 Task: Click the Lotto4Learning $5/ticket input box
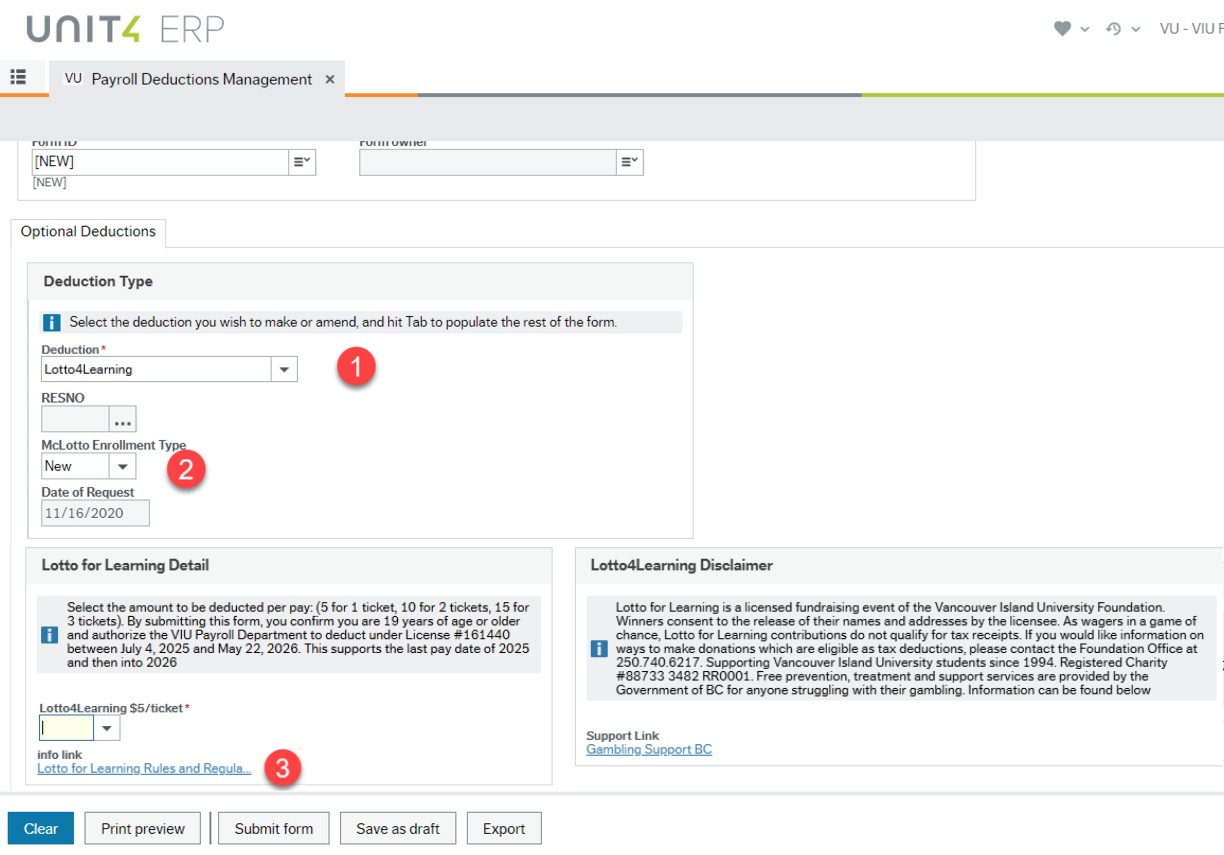coord(66,728)
